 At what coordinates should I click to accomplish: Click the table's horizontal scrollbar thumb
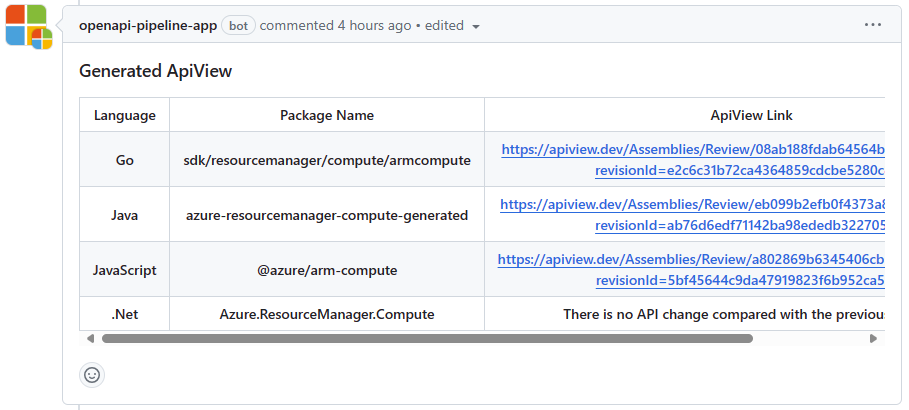pyautogui.click(x=427, y=338)
